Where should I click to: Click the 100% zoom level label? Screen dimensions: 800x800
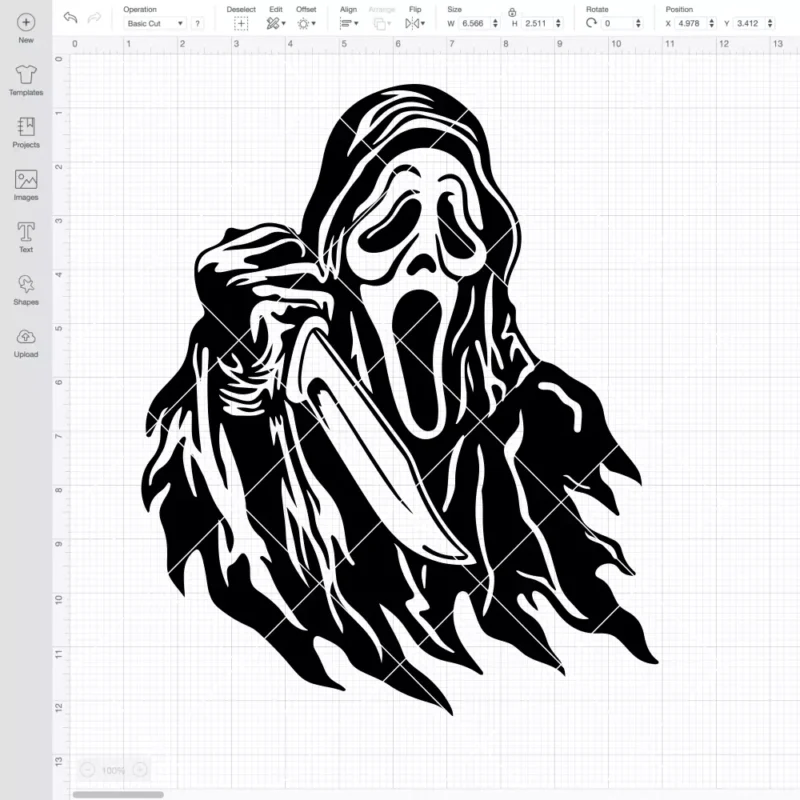pyautogui.click(x=113, y=770)
